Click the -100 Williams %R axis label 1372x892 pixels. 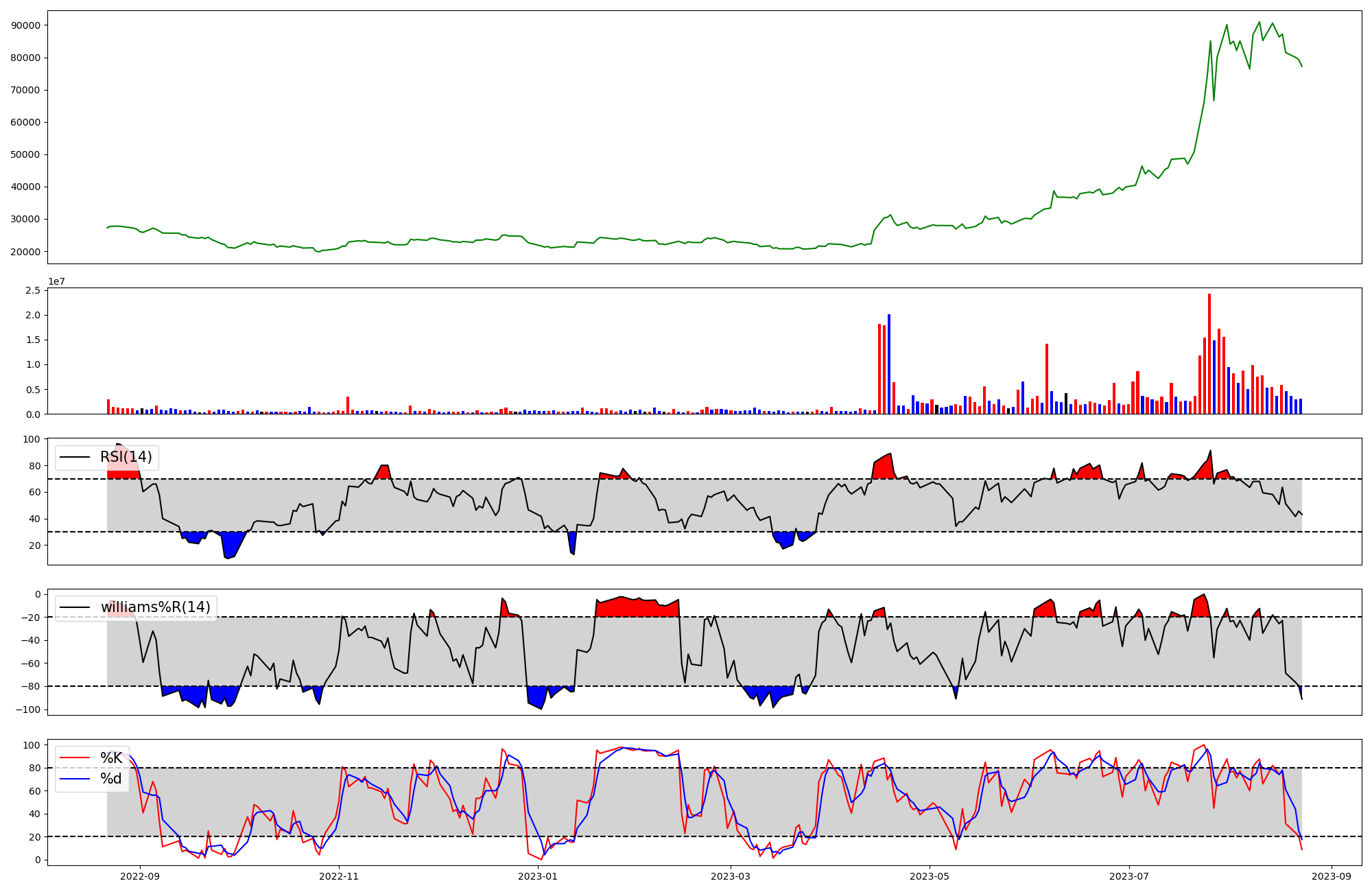(28, 709)
